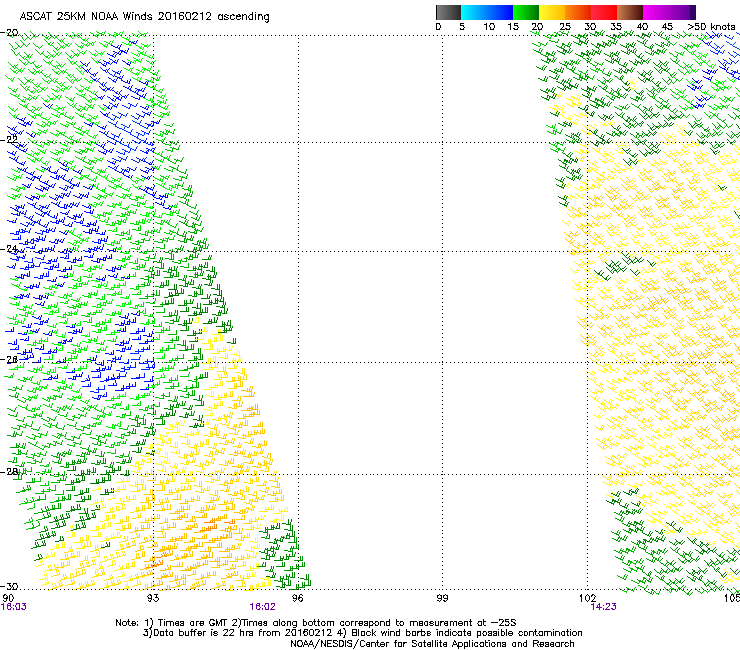Click the '-24' latitude axis label
Screen dimensions: 740x650
point(9,248)
